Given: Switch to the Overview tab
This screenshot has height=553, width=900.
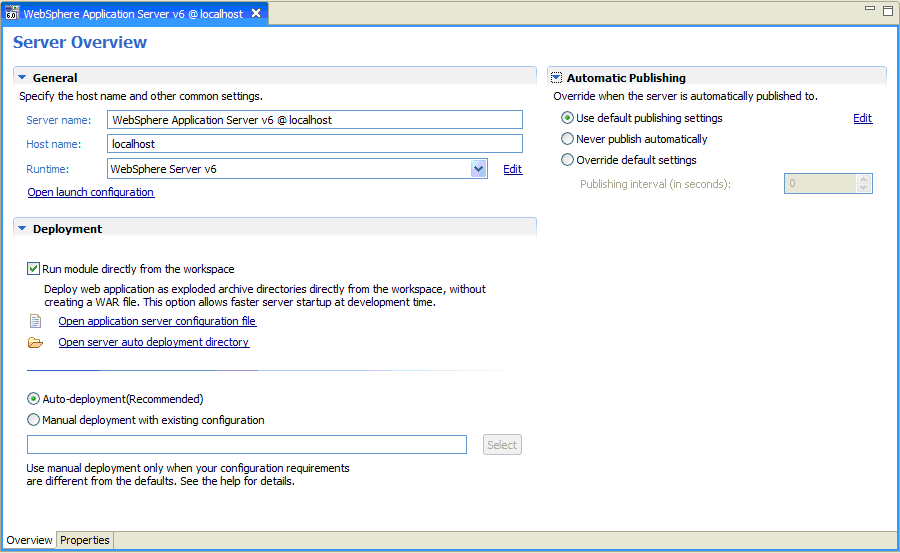Looking at the screenshot, I should click(x=29, y=540).
